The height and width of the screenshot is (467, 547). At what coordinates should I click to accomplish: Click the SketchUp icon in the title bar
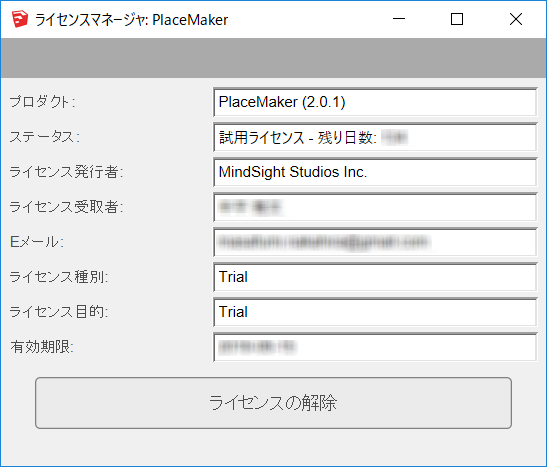click(x=20, y=19)
